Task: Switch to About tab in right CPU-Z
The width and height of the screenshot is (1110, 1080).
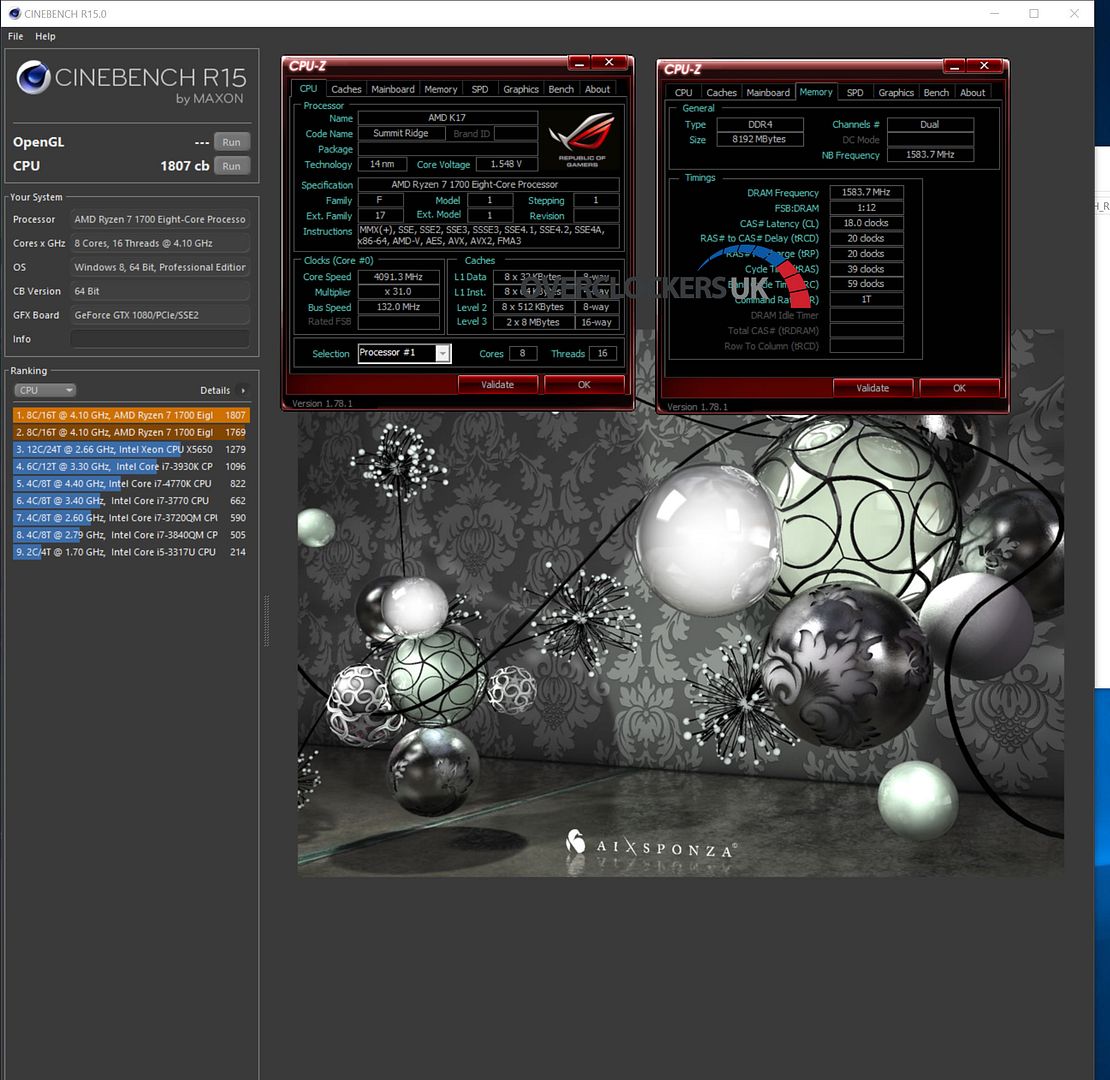Action: pos(973,93)
